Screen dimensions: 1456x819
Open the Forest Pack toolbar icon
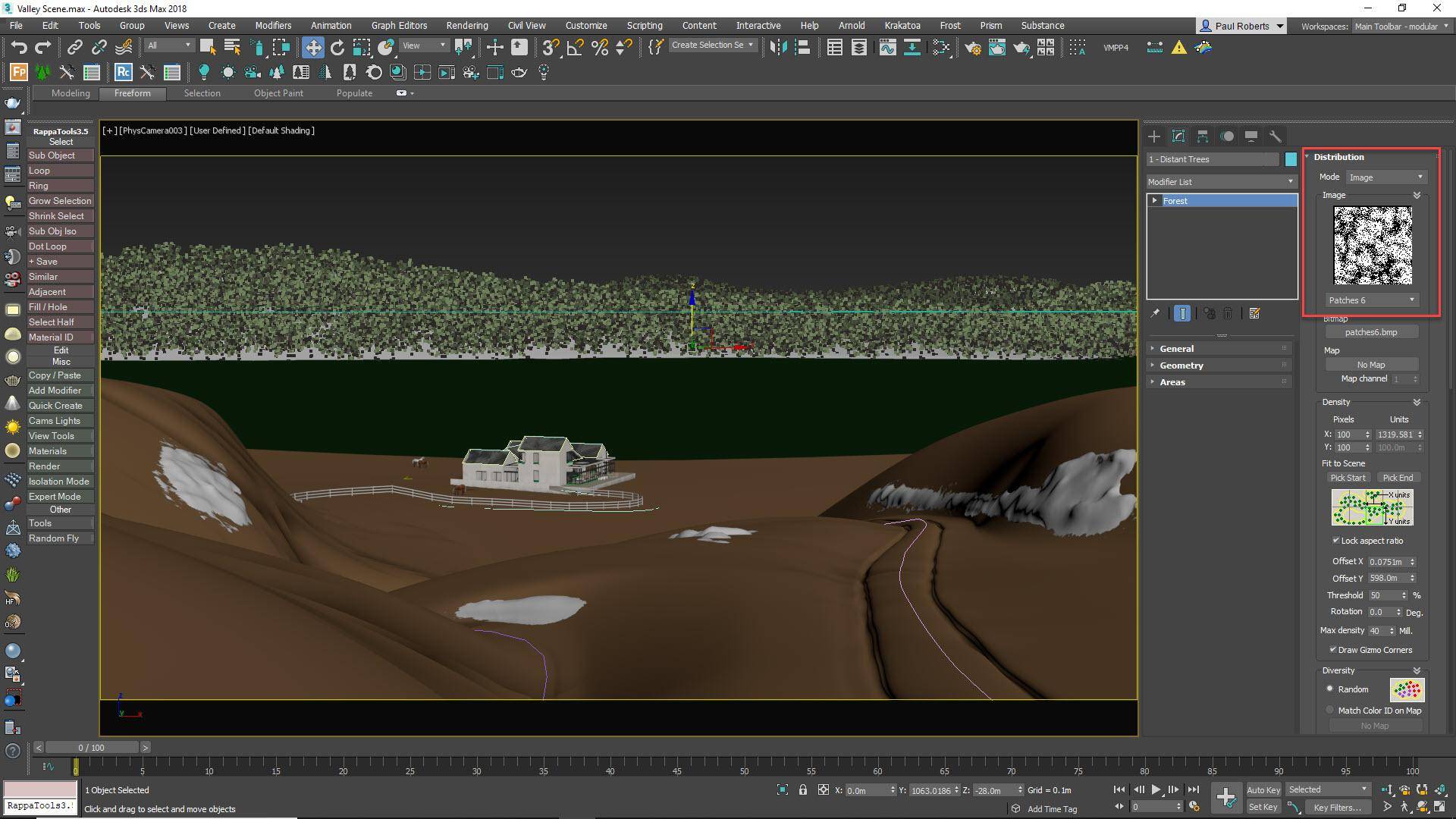tap(17, 72)
